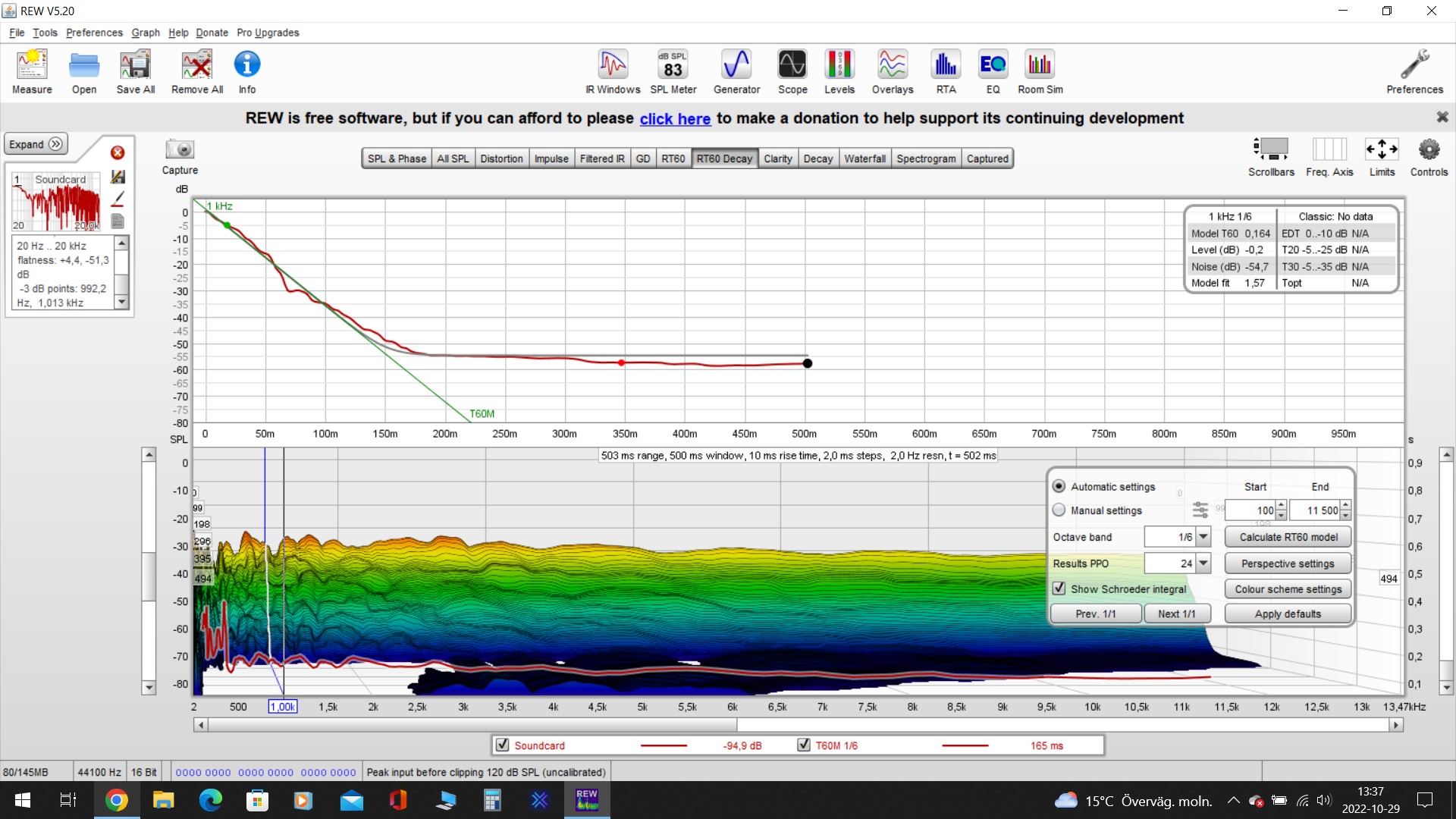This screenshot has width=1456, height=819.
Task: Click Prev. 1/1 button
Action: click(1096, 613)
